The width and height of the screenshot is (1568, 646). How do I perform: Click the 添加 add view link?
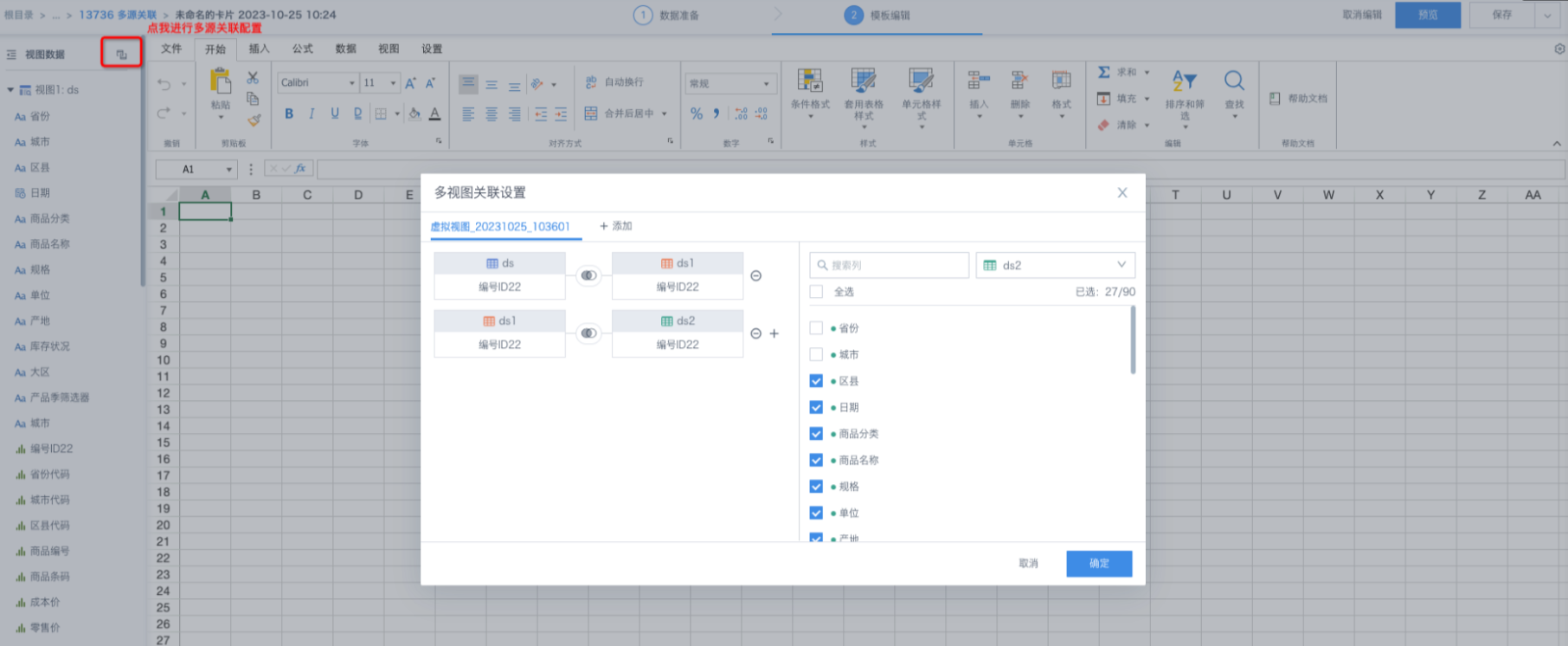click(x=616, y=226)
